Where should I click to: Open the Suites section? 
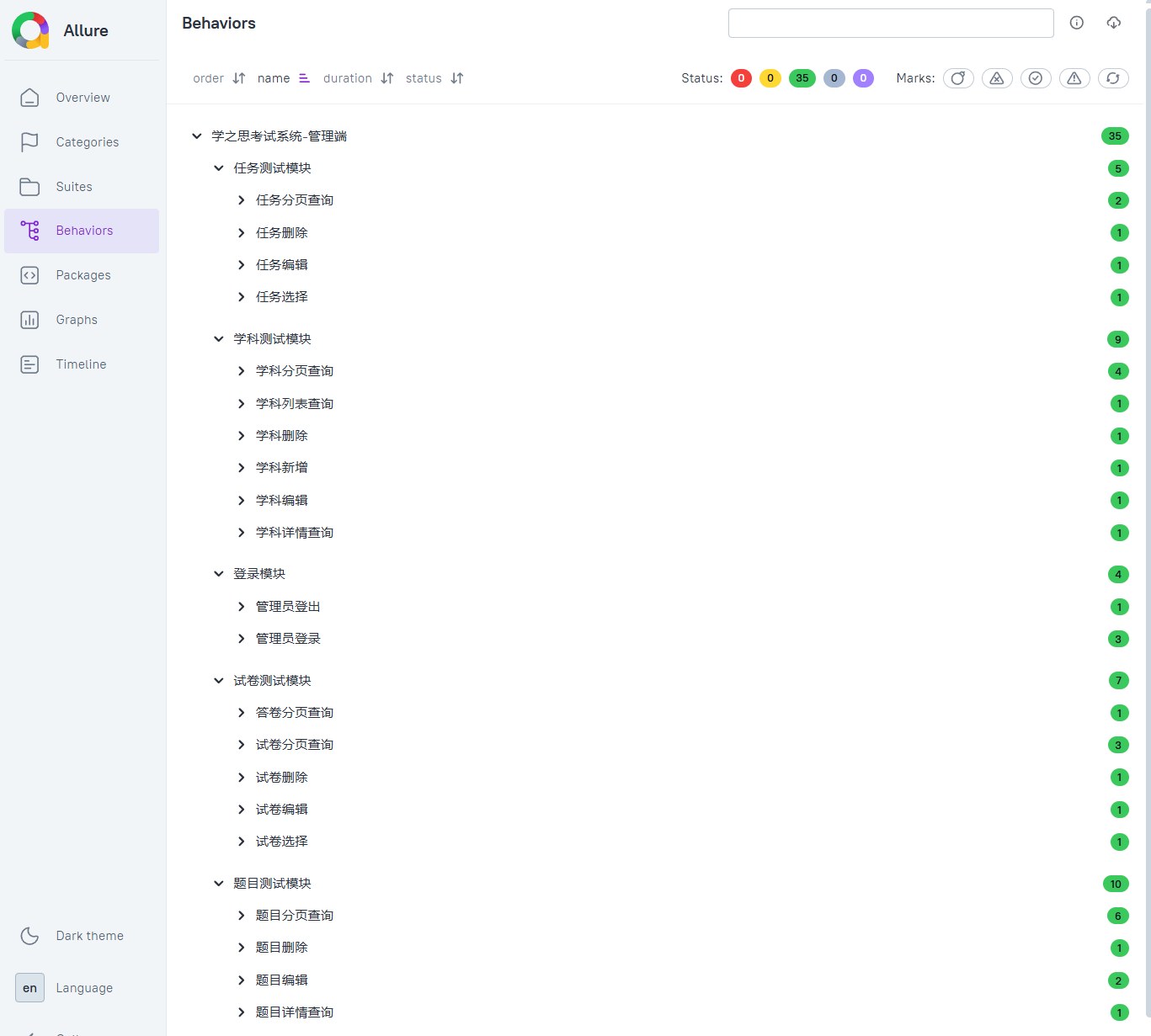coord(82,187)
